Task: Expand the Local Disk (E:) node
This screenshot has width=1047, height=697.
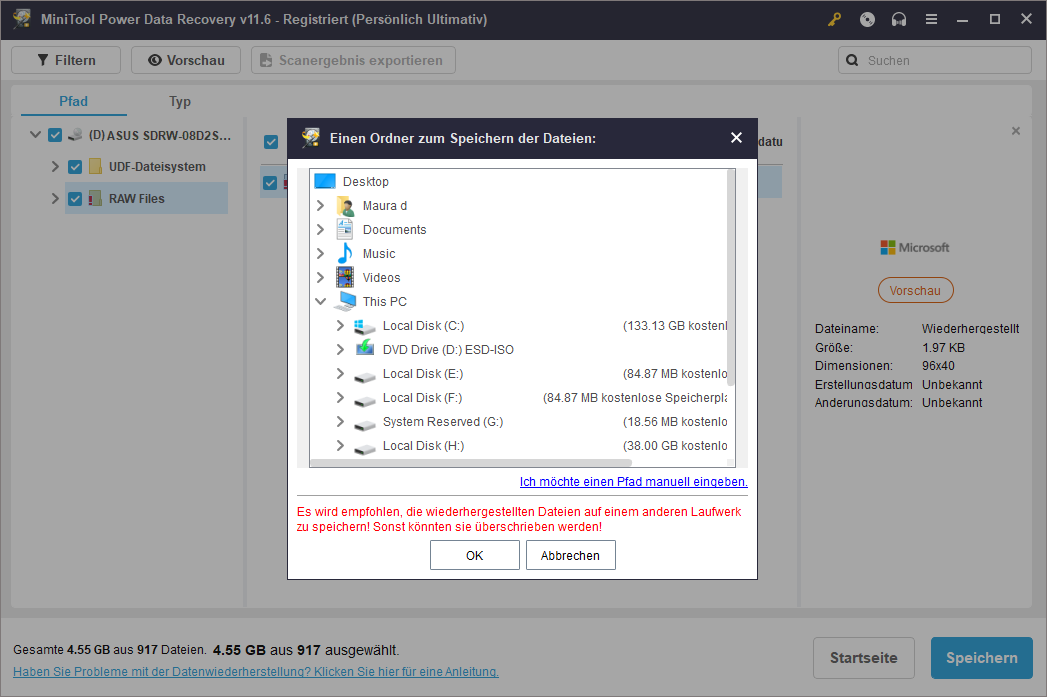Action: (341, 374)
